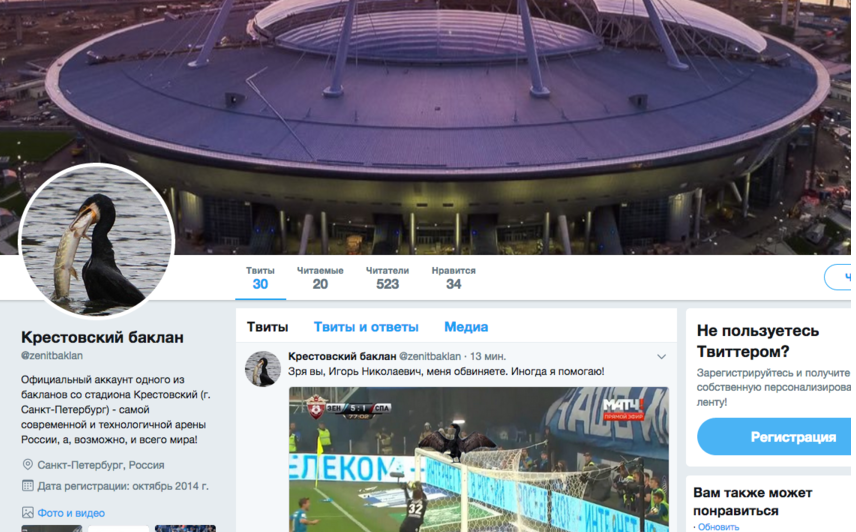Click the small tweet author avatar
Image resolution: width=856 pixels, height=532 pixels.
coord(263,369)
